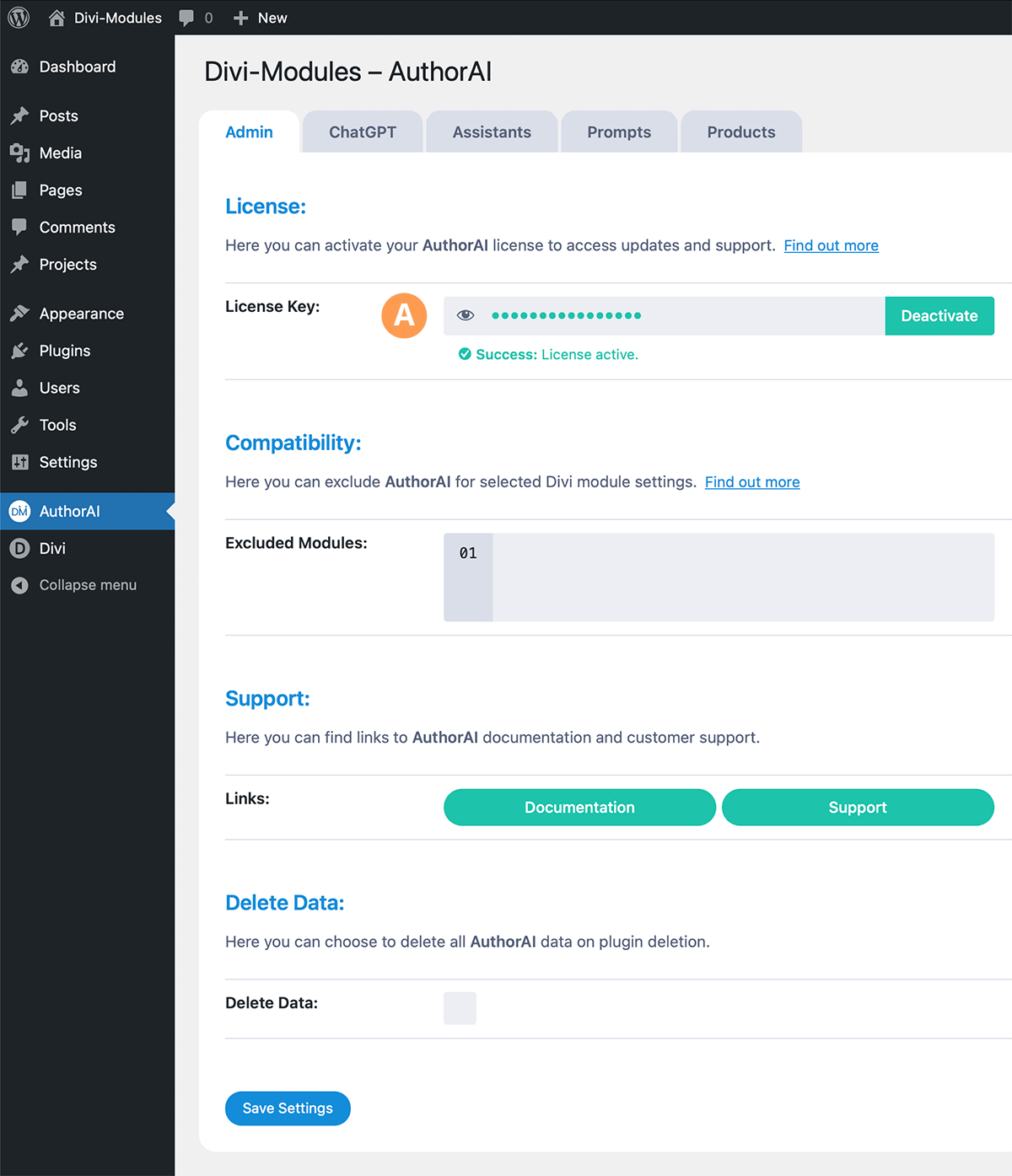The width and height of the screenshot is (1012, 1176).
Task: Click the AuthorAI DM logo icon
Action: click(19, 511)
